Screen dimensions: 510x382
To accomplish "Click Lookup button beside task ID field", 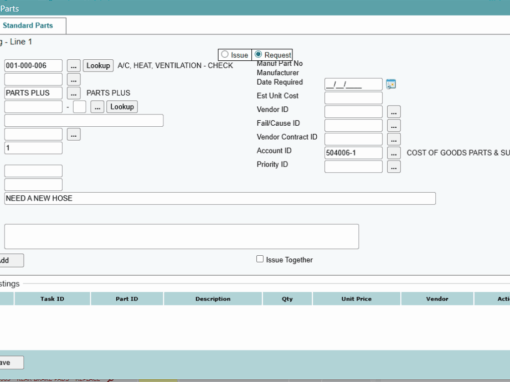I will pyautogui.click(x=98, y=66).
